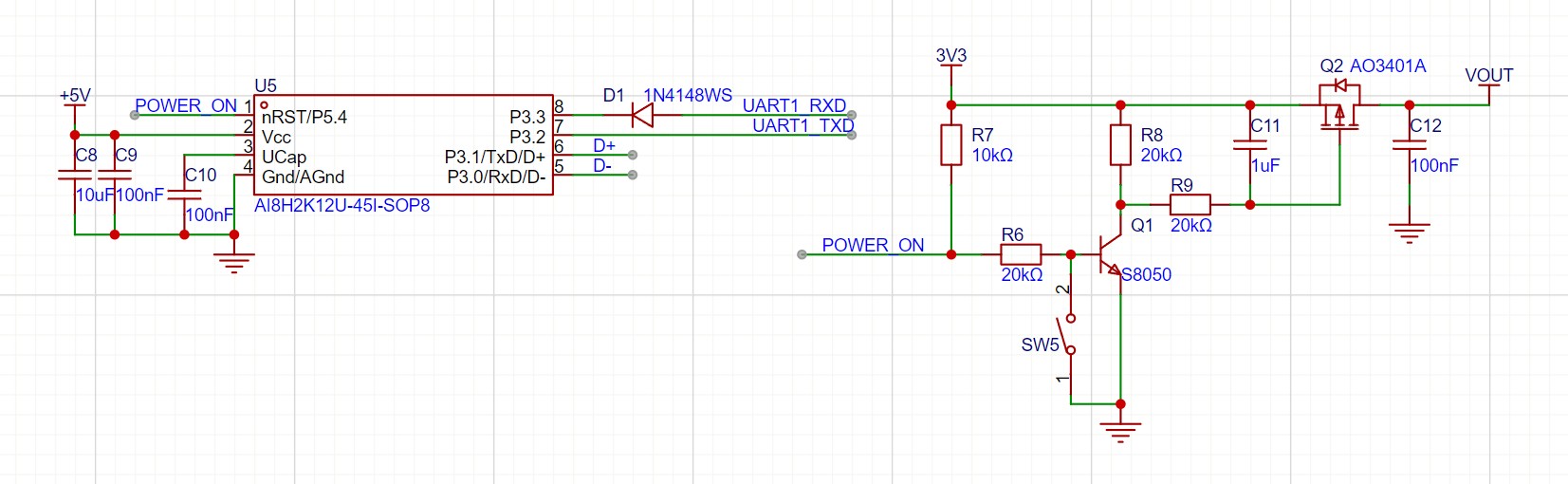The width and height of the screenshot is (1568, 484).
Task: Select resistor R8 symbol
Action: coord(1120,145)
